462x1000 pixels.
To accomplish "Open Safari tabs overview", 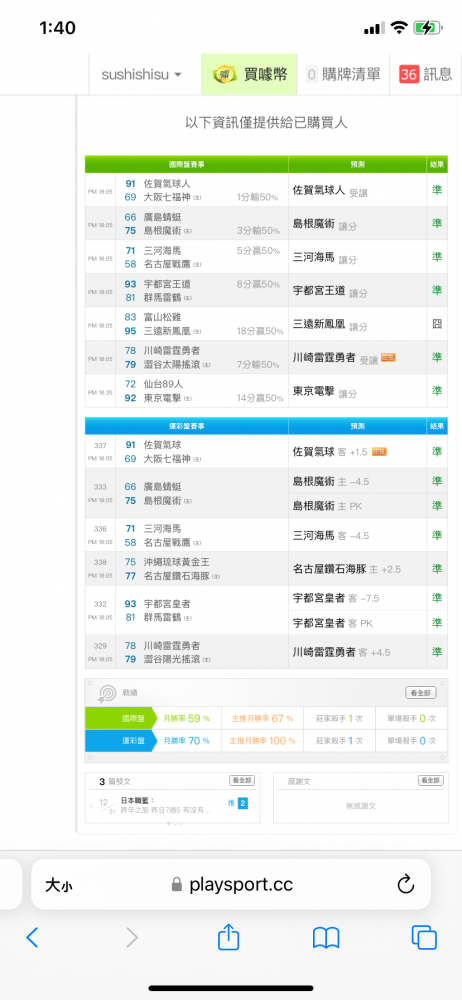I will [x=424, y=938].
